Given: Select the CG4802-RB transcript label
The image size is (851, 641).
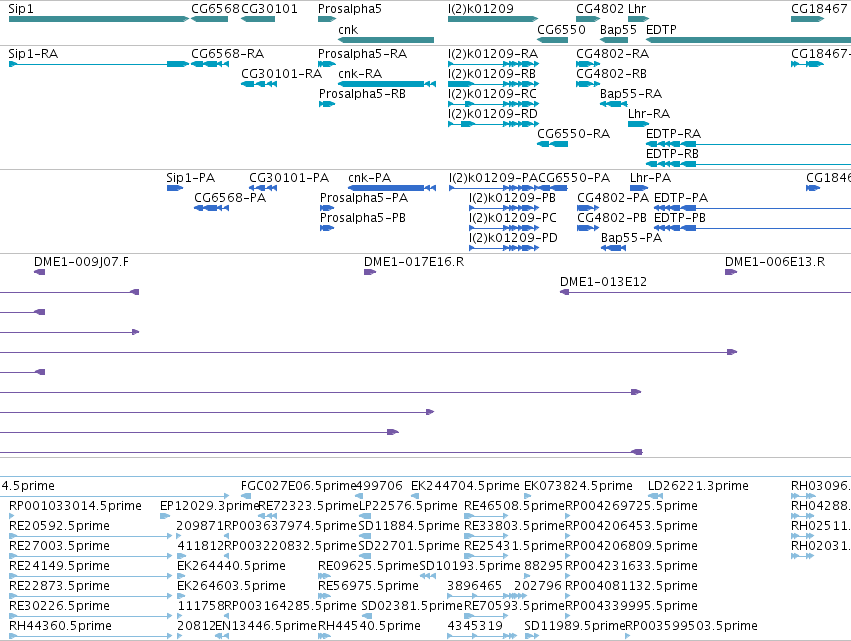Looking at the screenshot, I should coord(612,74).
